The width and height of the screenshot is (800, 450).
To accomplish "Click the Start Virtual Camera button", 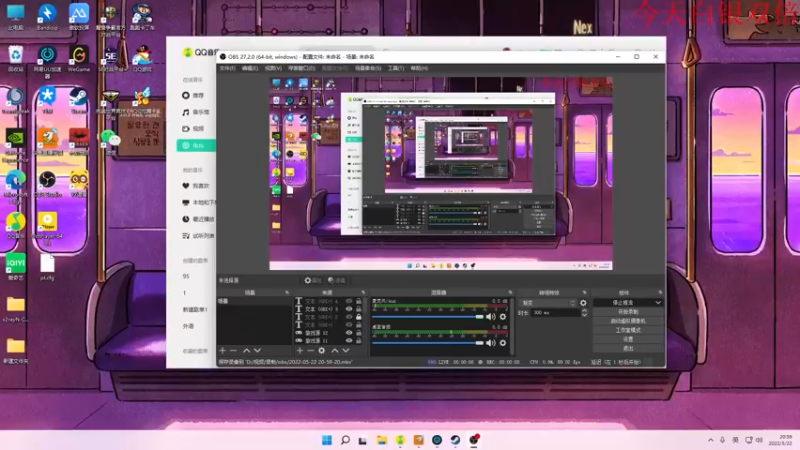I will pyautogui.click(x=628, y=321).
